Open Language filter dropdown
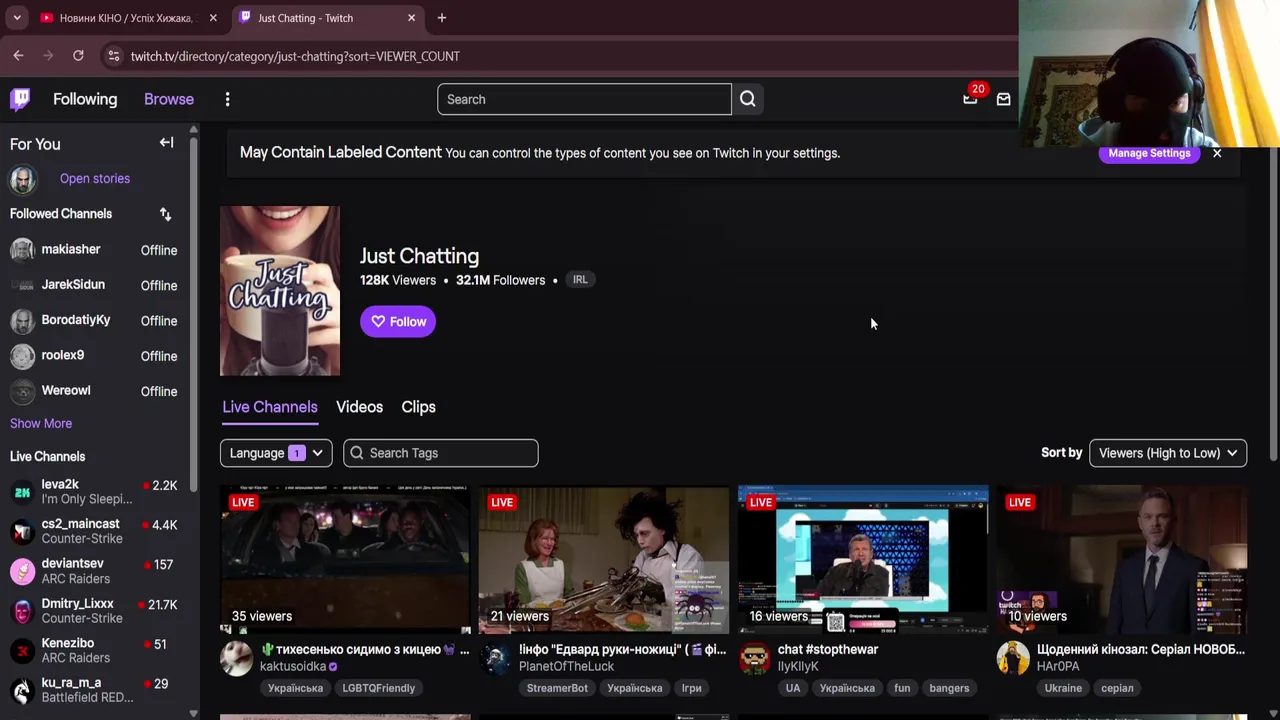This screenshot has width=1280, height=720. coord(276,453)
